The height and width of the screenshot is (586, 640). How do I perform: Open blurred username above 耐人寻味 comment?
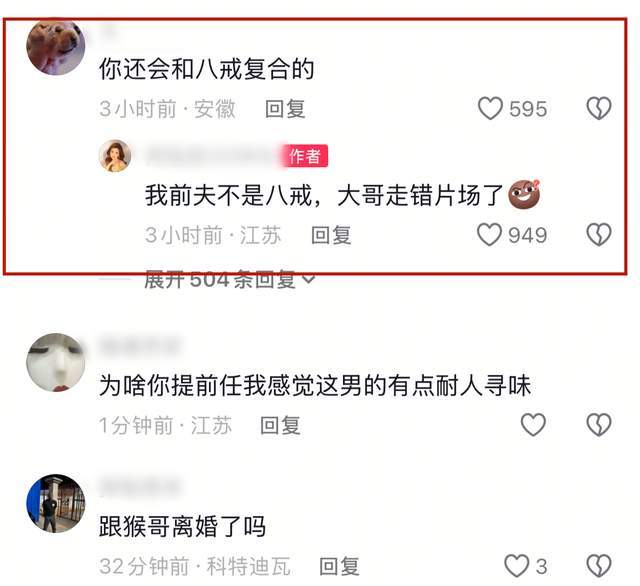pyautogui.click(x=139, y=345)
